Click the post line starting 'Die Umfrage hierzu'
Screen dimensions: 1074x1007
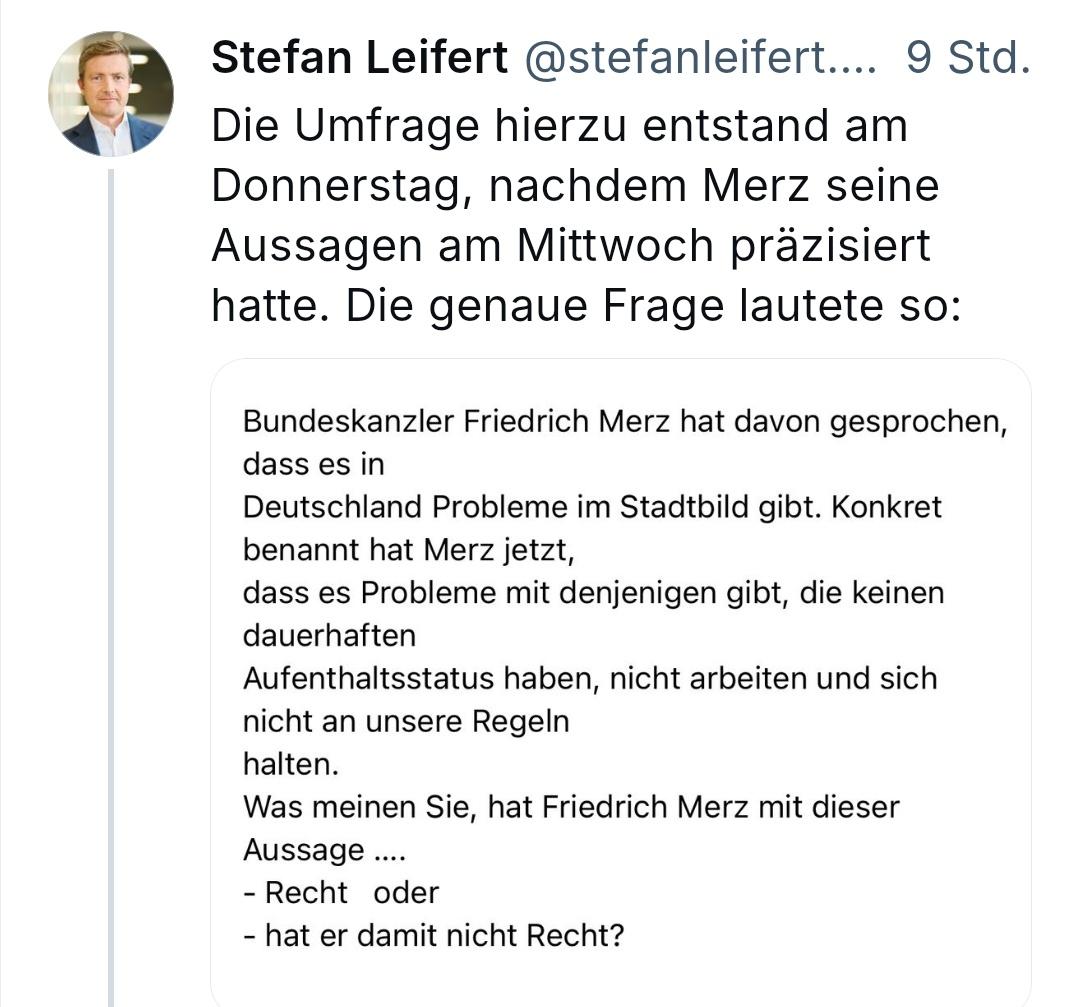tap(560, 127)
